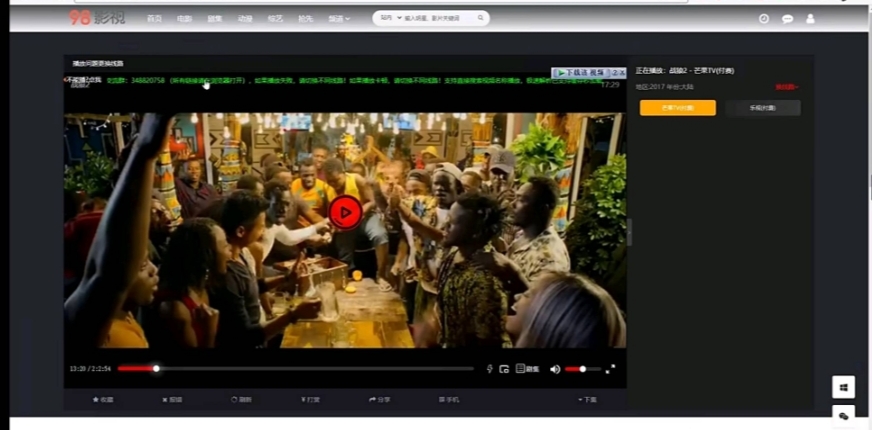The width and height of the screenshot is (872, 430).
Task: Enter fullscreen with the expand icon
Action: 610,369
